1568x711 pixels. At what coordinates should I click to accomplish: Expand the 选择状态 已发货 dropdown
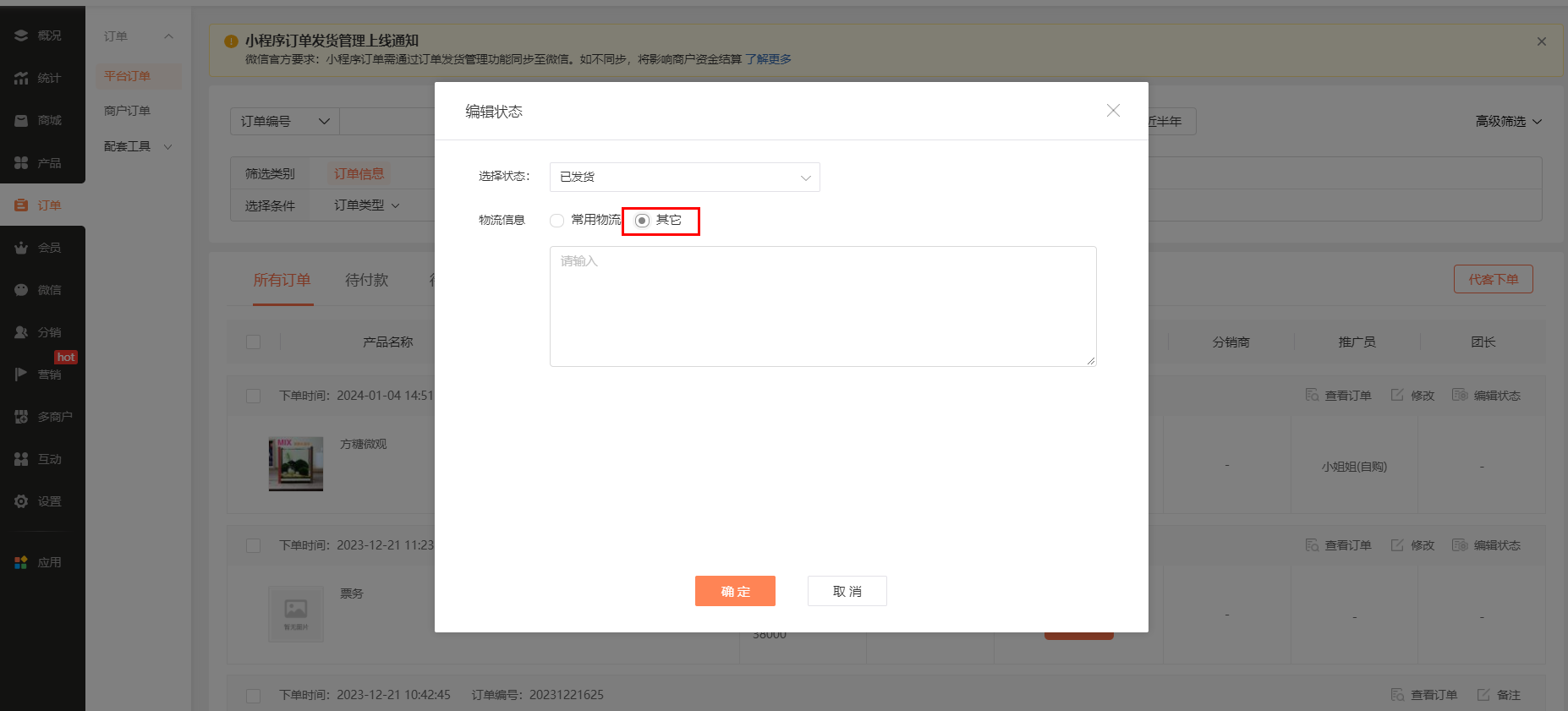point(684,177)
